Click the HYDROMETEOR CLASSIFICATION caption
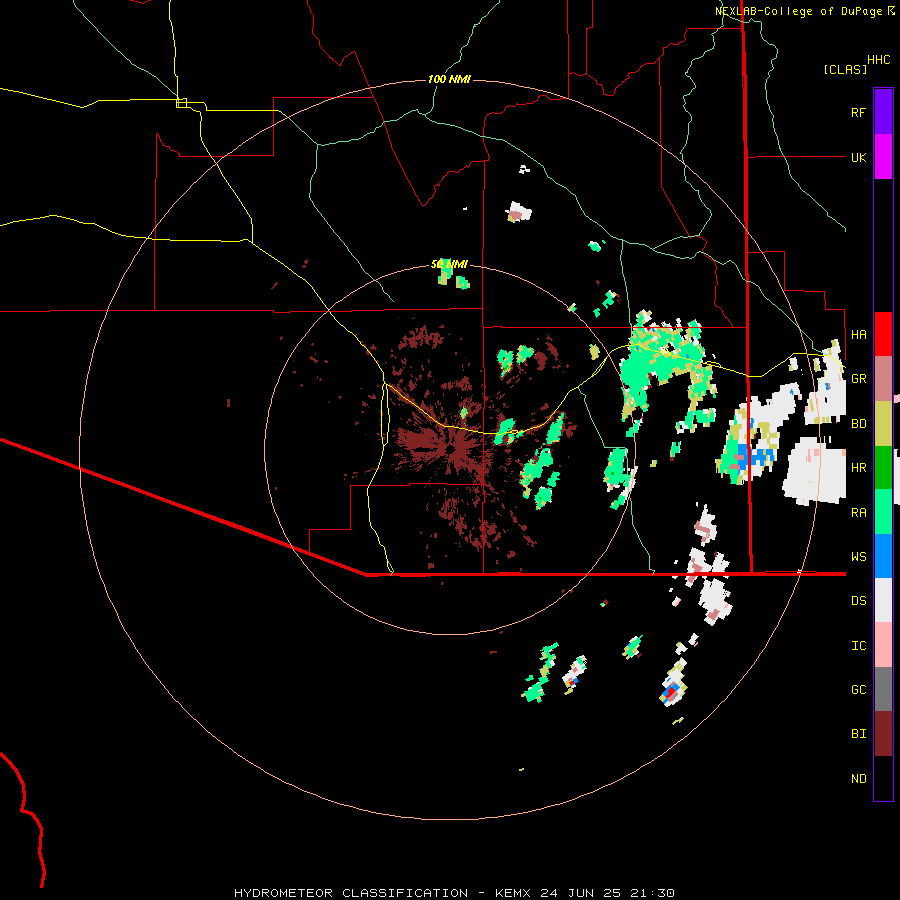The width and height of the screenshot is (900, 900). tap(351, 893)
